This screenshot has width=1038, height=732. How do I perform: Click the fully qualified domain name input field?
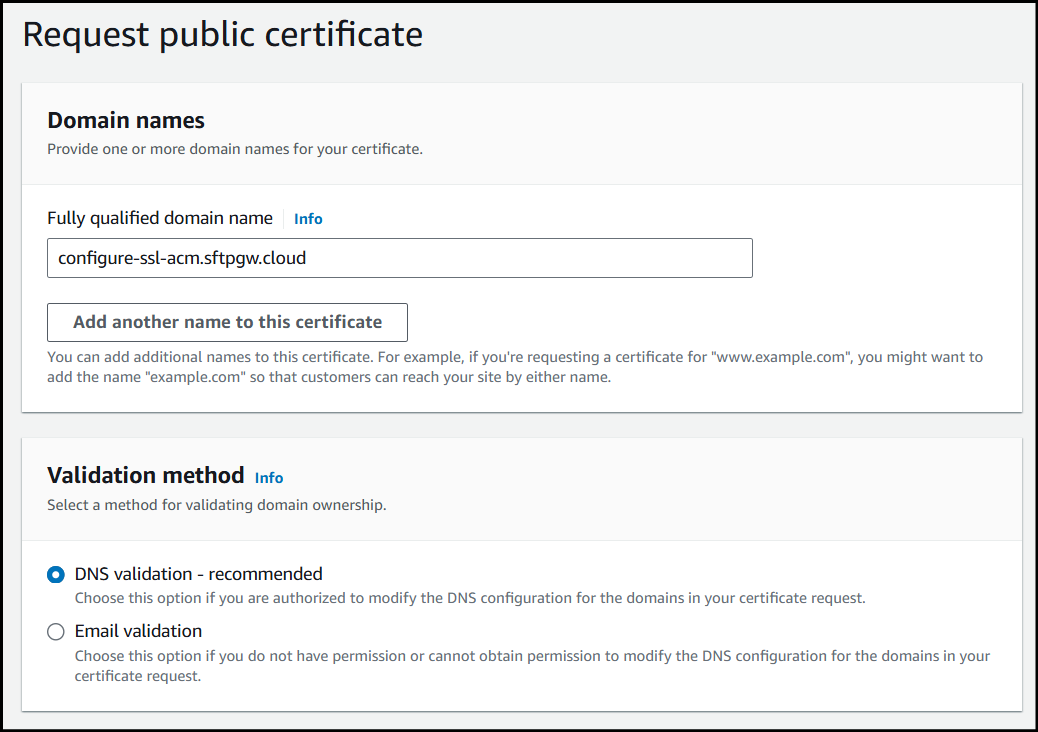(x=399, y=258)
